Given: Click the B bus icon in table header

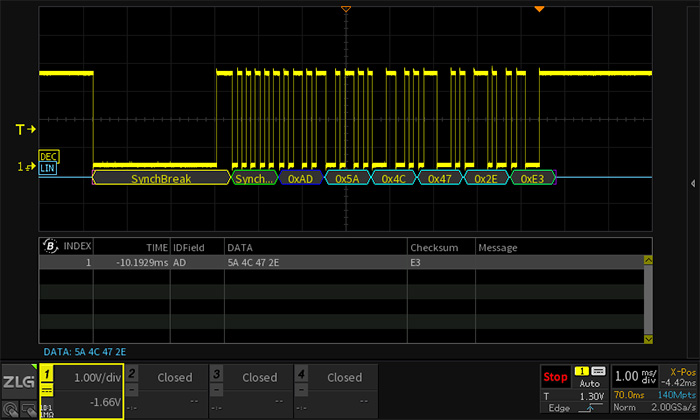Looking at the screenshot, I should point(49,246).
